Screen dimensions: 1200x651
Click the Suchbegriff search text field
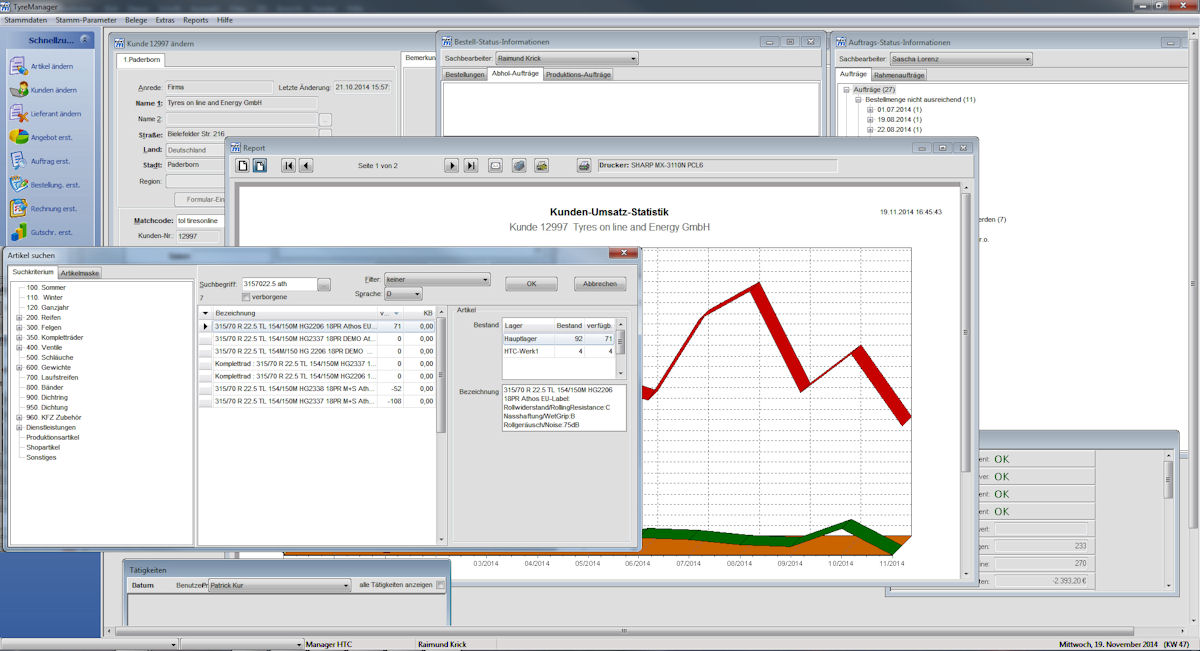click(x=278, y=284)
